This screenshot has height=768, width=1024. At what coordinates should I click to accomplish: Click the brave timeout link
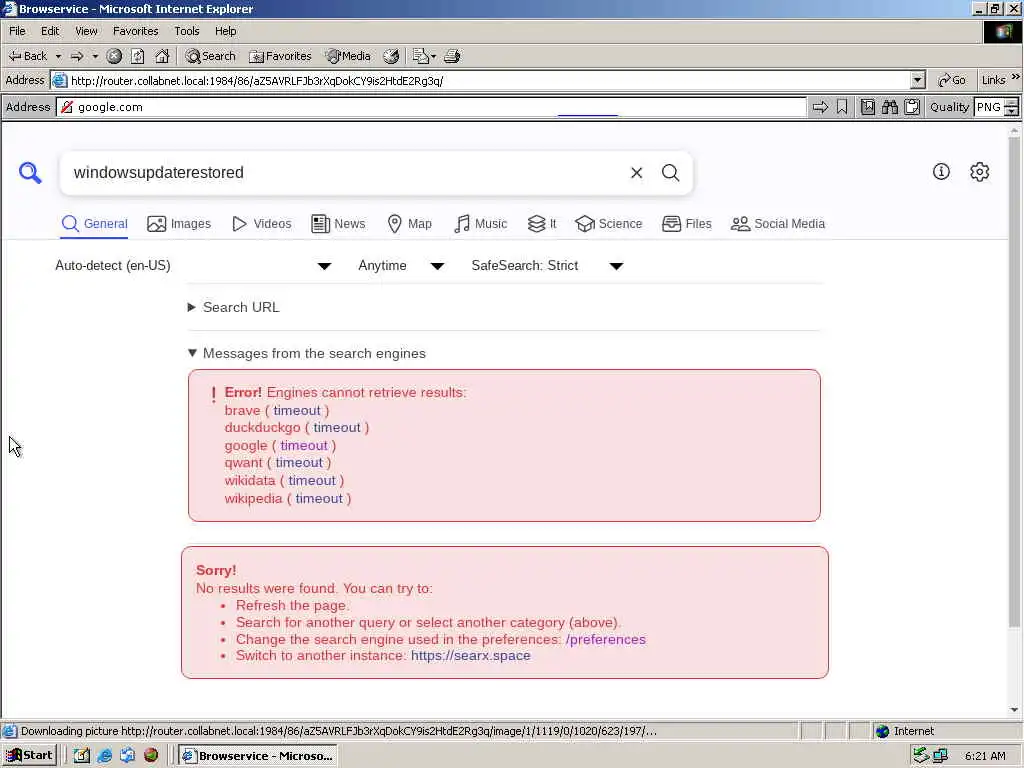[x=297, y=410]
